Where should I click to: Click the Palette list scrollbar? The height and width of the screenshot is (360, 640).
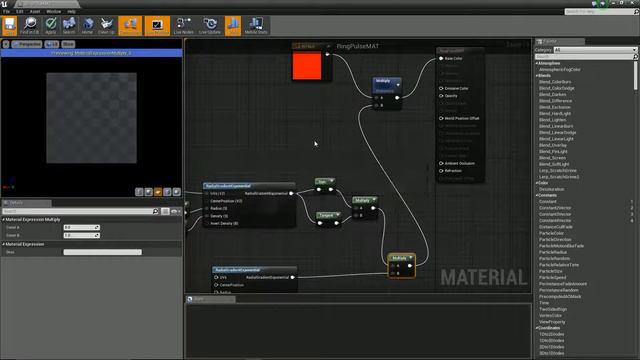636,76
